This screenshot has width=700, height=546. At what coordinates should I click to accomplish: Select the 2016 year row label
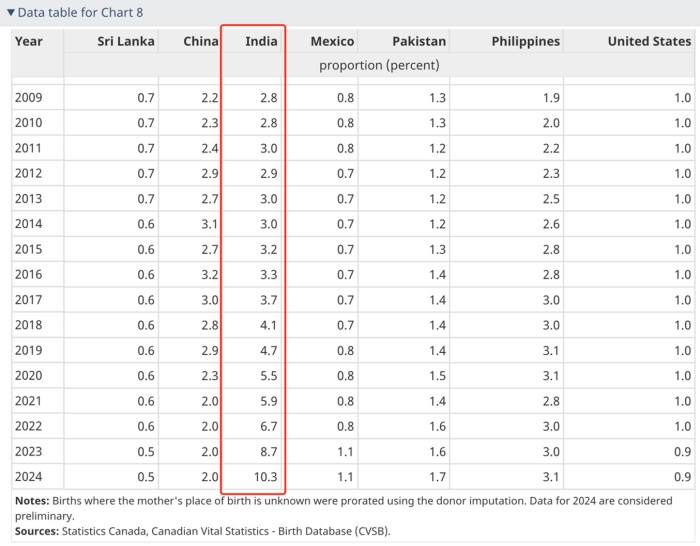(29, 275)
